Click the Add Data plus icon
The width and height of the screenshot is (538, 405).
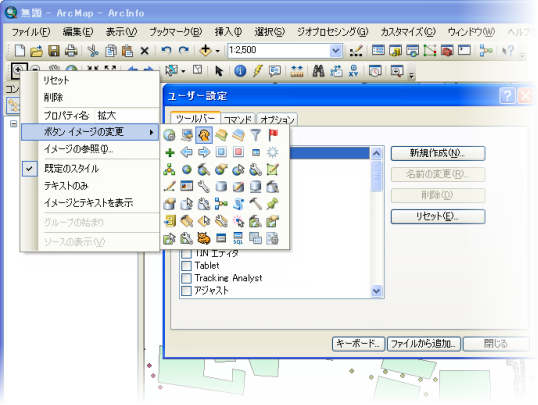tap(206, 50)
